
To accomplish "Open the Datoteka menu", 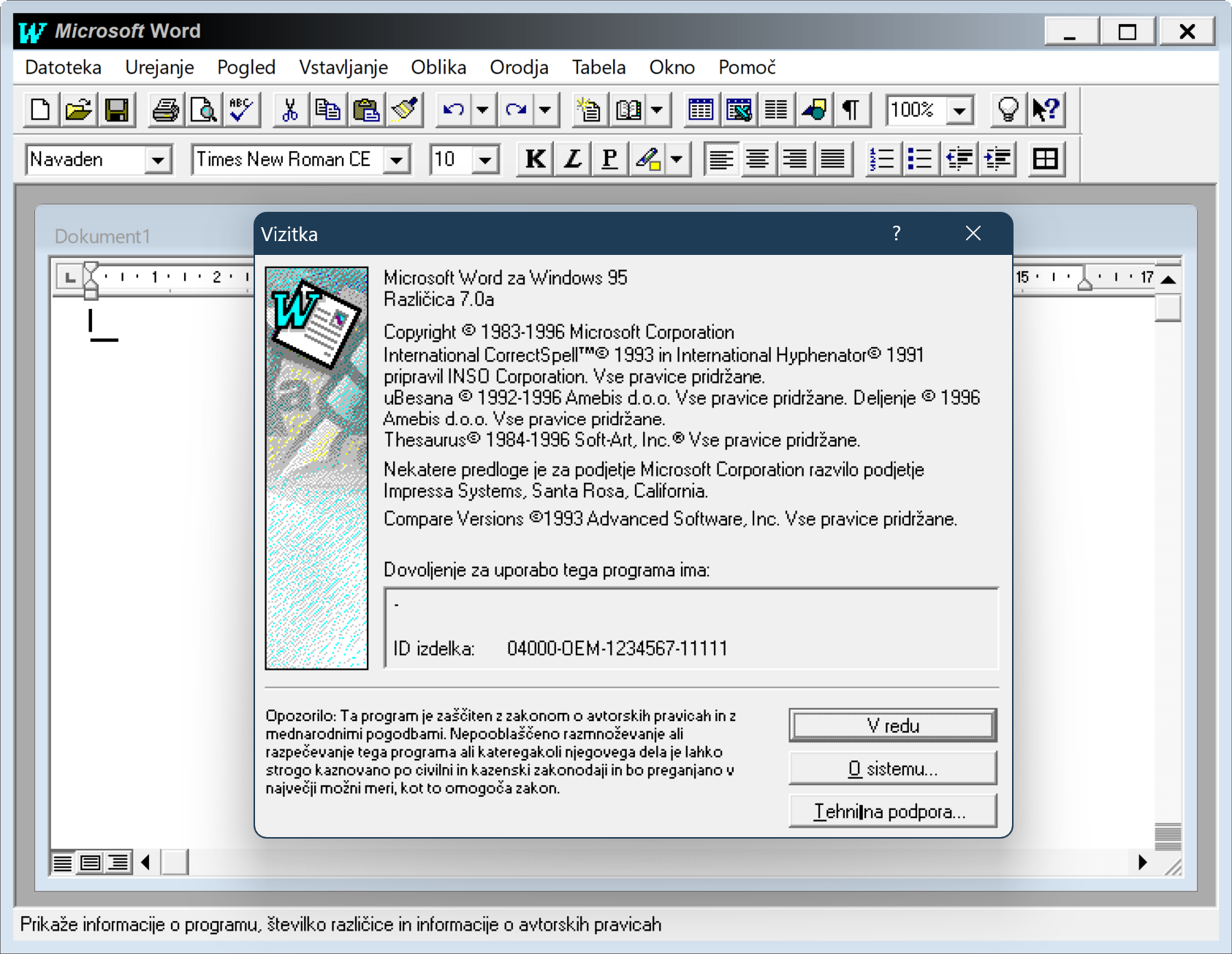I will pos(64,67).
